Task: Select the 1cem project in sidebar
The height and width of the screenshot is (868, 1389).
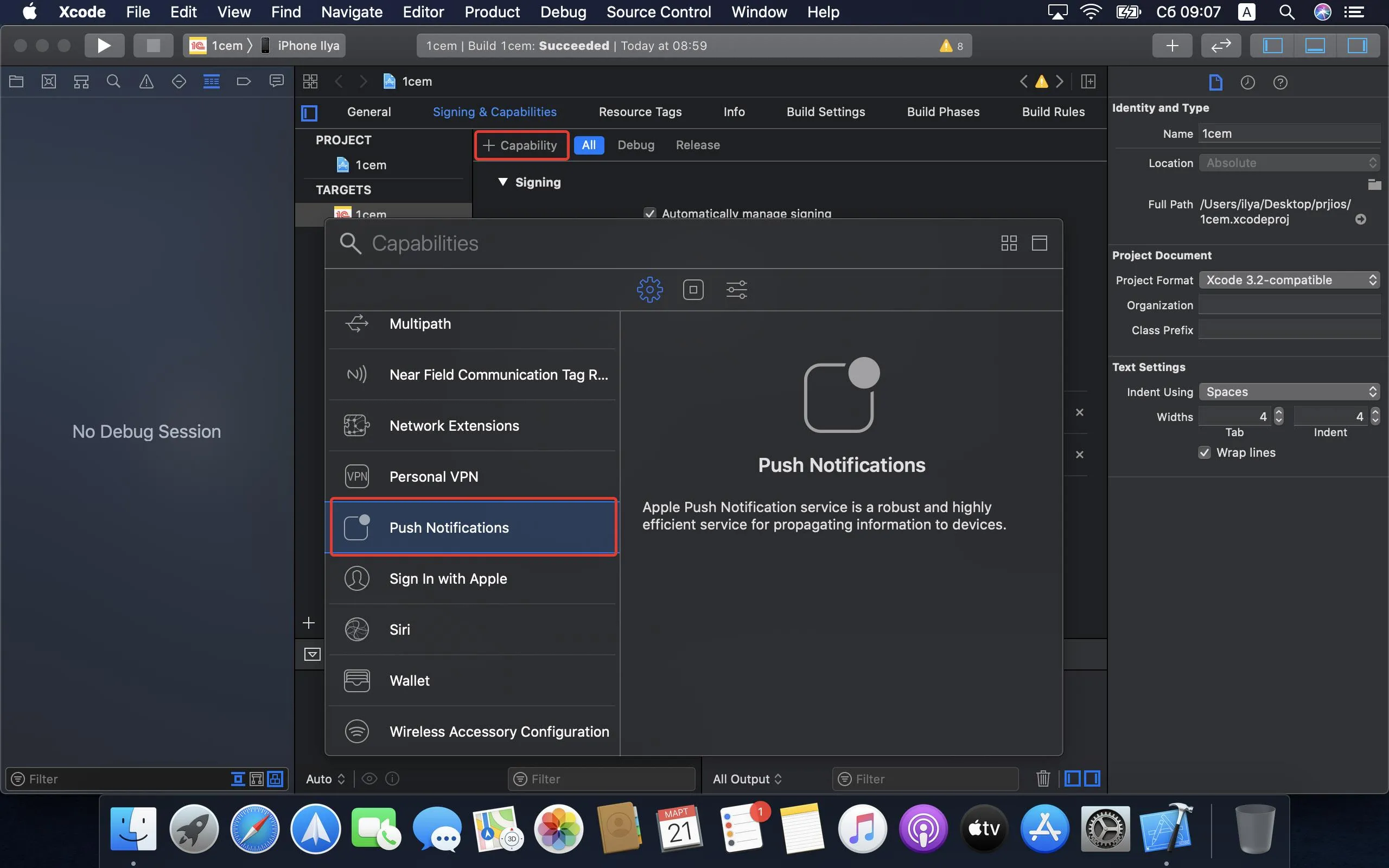Action: [361, 165]
